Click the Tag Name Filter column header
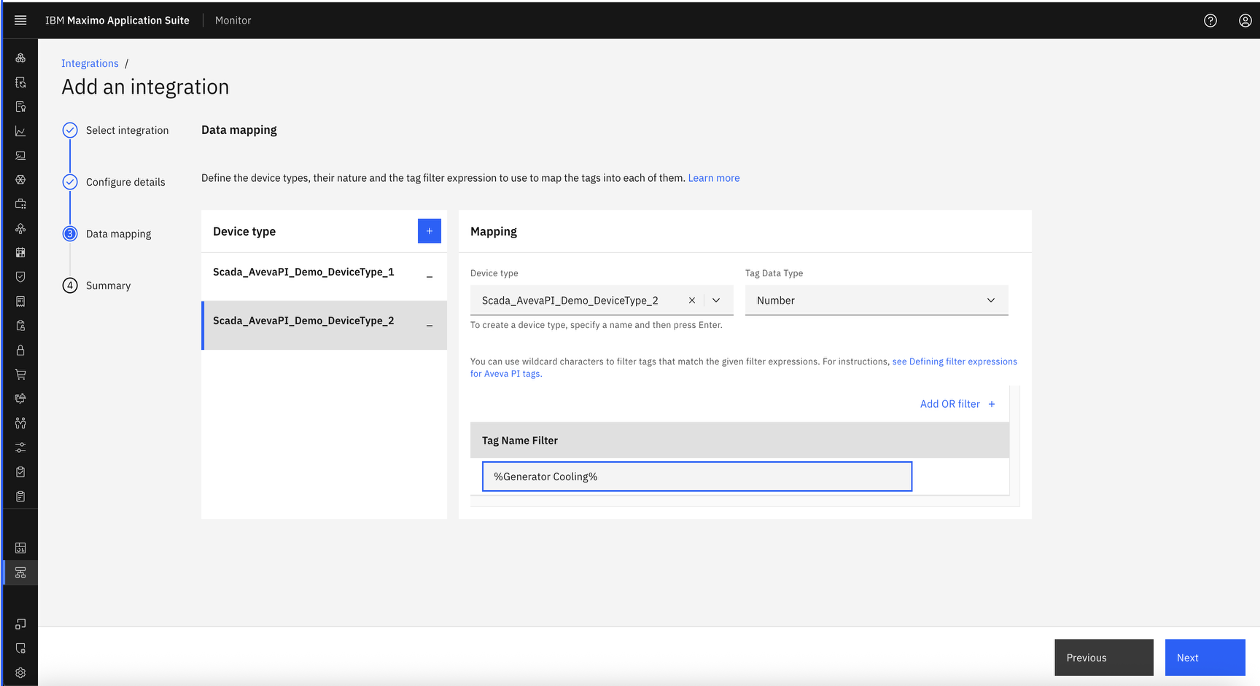1260x686 pixels. (x=520, y=440)
